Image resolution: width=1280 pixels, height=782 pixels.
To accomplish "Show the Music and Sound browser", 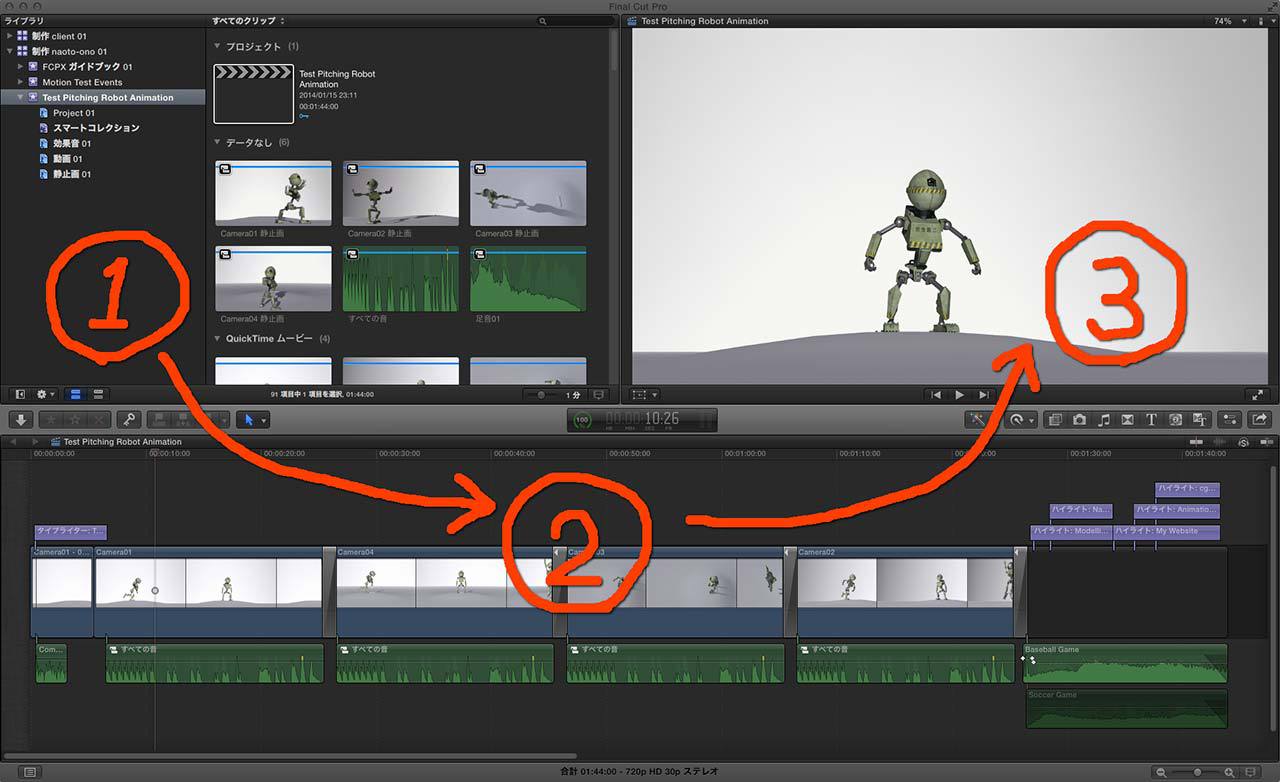I will coord(1103,420).
